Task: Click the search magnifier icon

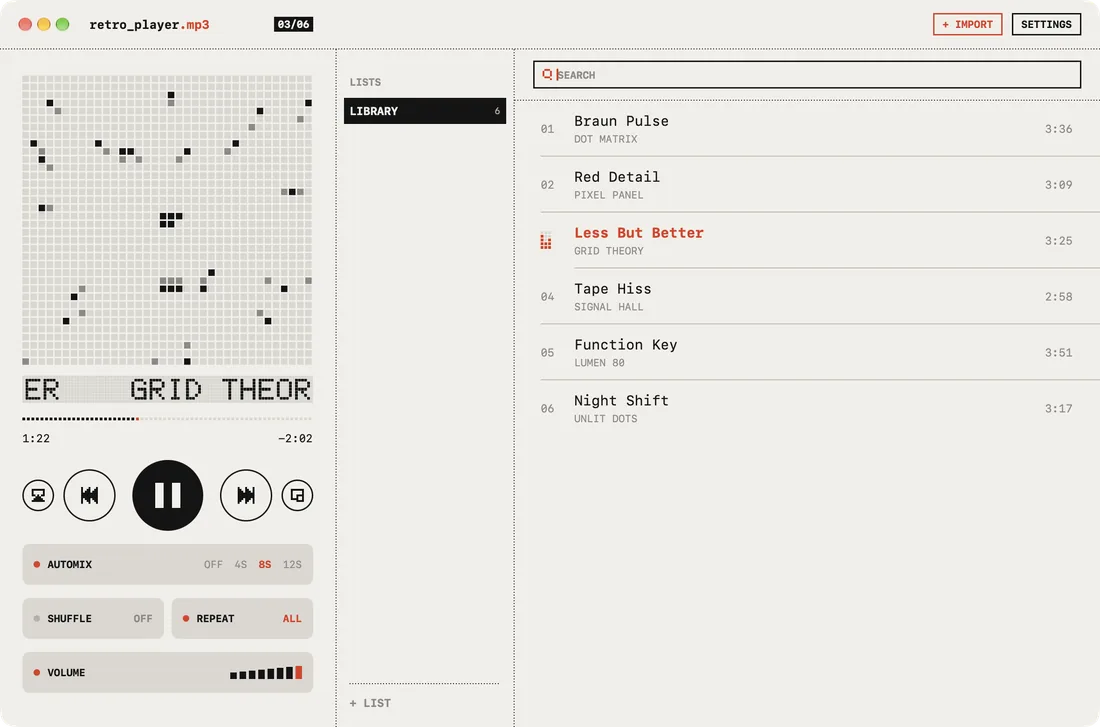Action: point(547,74)
